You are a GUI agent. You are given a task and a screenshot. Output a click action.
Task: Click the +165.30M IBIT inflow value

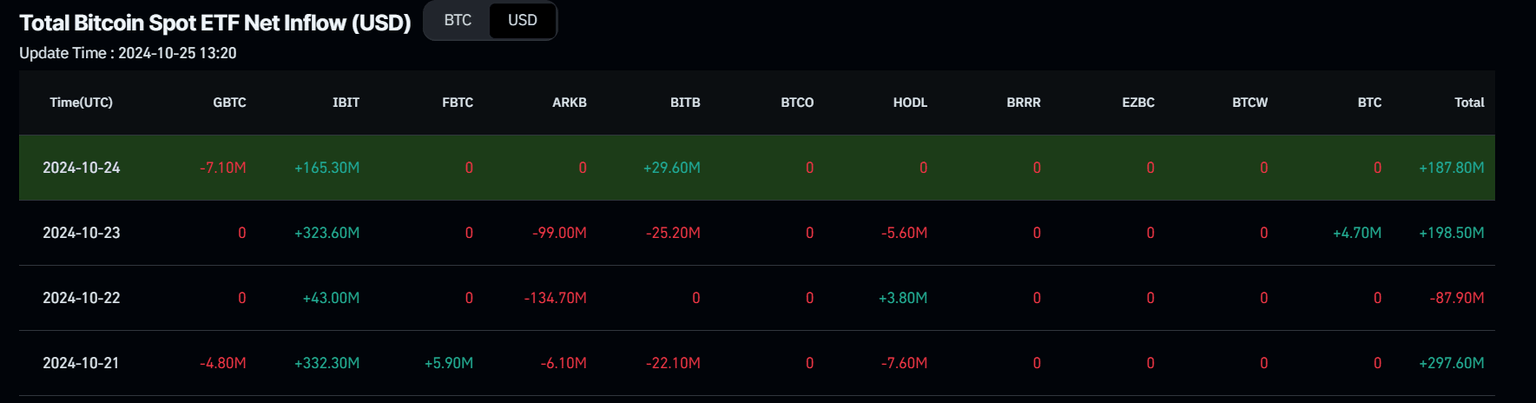pos(326,168)
